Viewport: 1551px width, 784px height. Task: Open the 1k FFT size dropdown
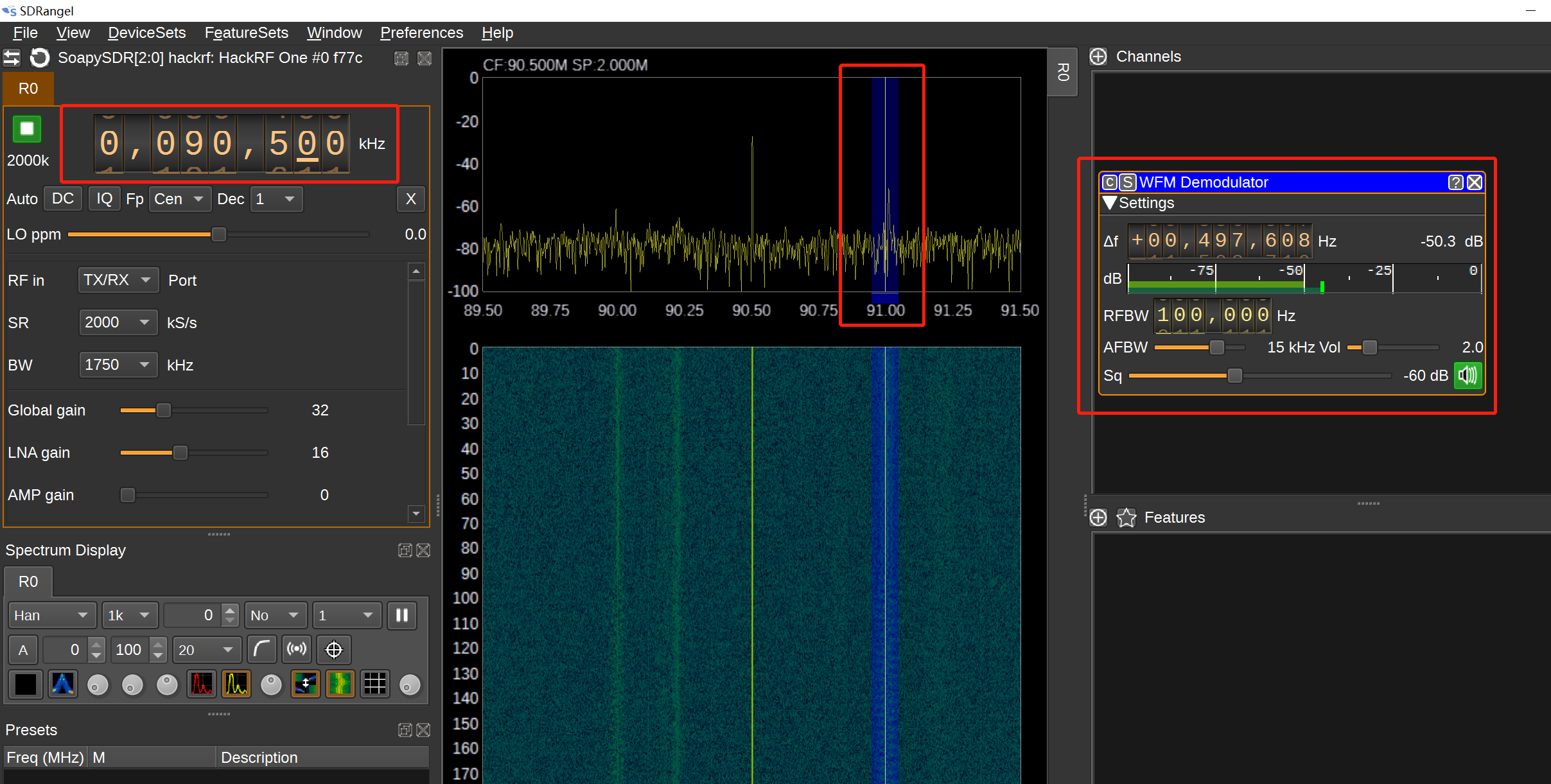click(x=129, y=614)
